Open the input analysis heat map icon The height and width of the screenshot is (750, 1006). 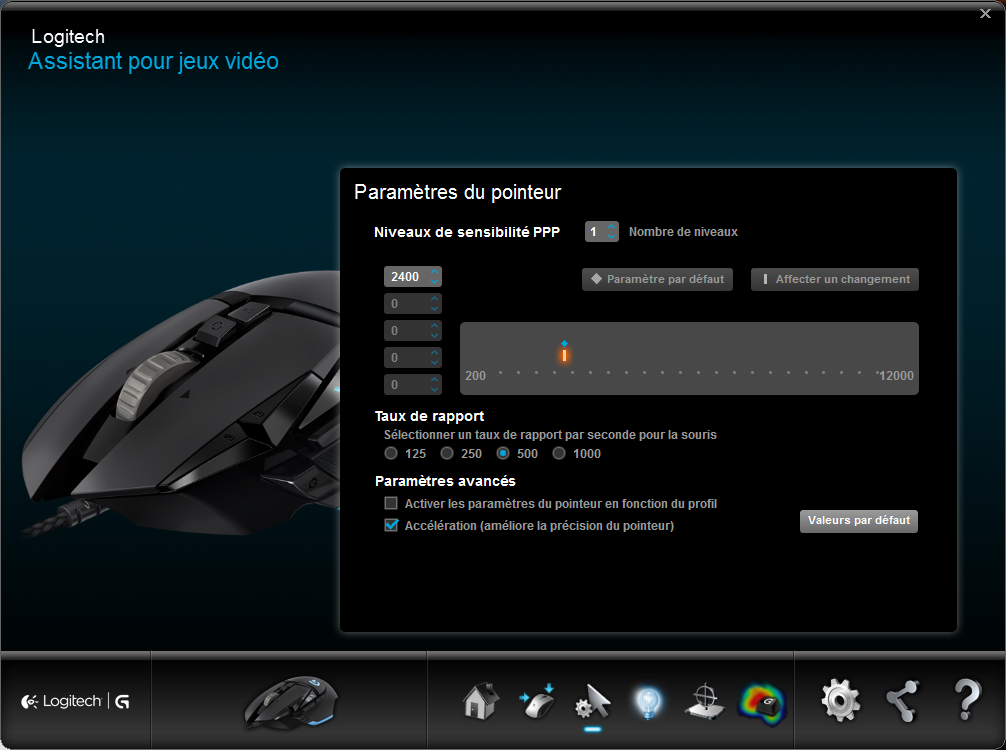pyautogui.click(x=762, y=704)
